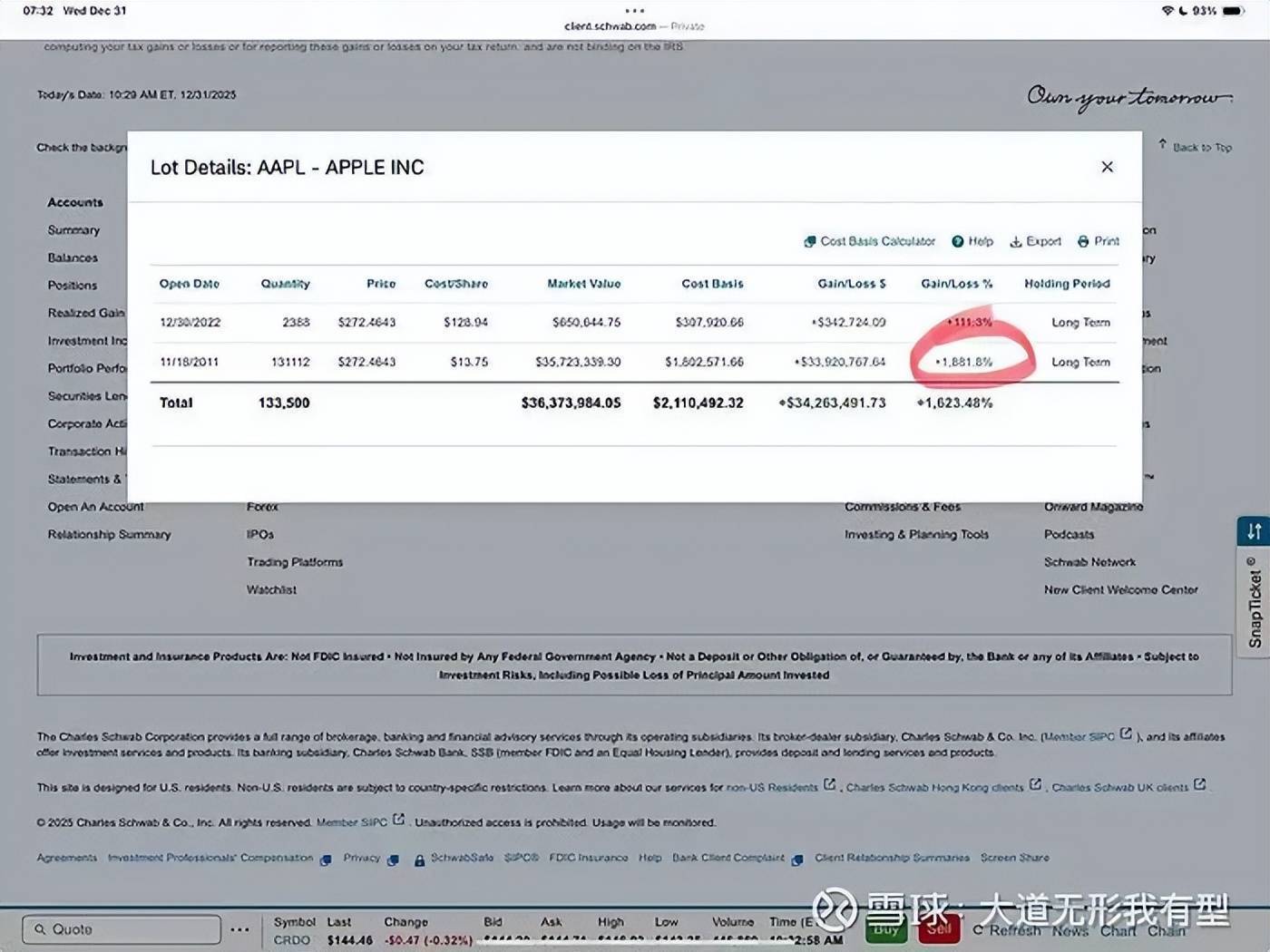This screenshot has width=1270, height=952.
Task: Open the Watchlist link
Action: click(x=271, y=589)
